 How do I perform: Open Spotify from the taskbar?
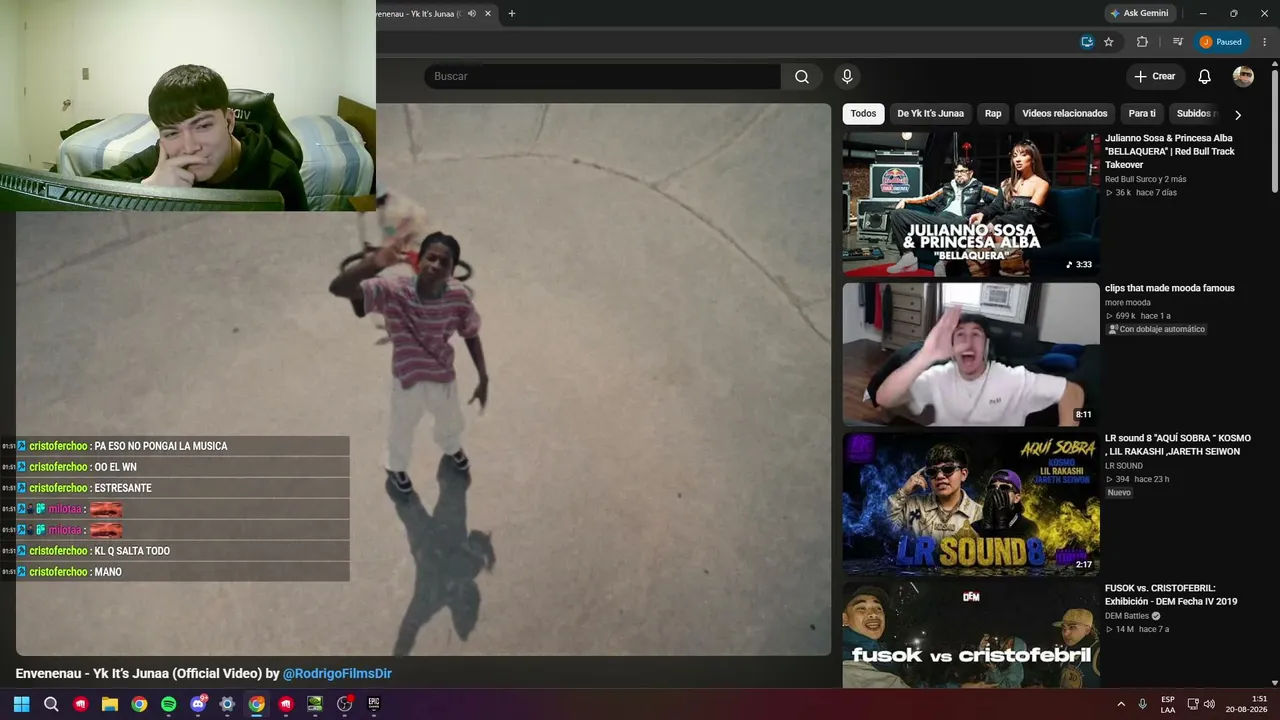point(169,704)
